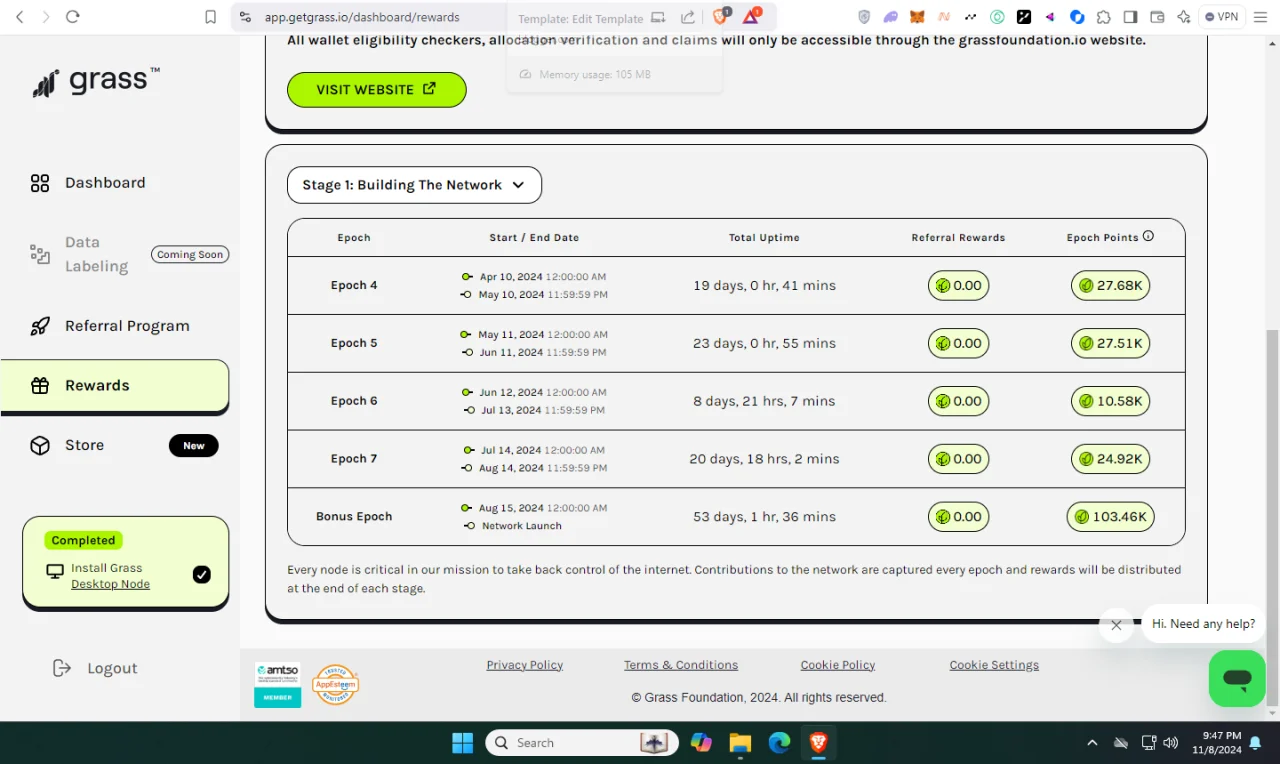
Task: Open File Explorer from the taskbar
Action: coord(740,743)
